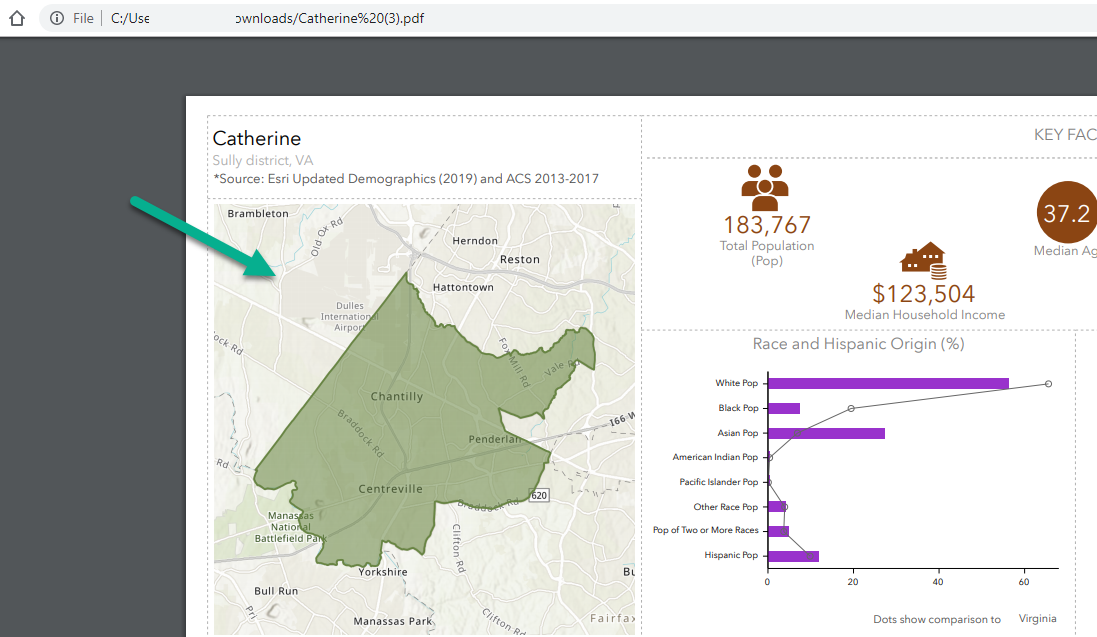Click the Asian Pop purple bar
Screen dimensions: 1097x637
coord(826,433)
